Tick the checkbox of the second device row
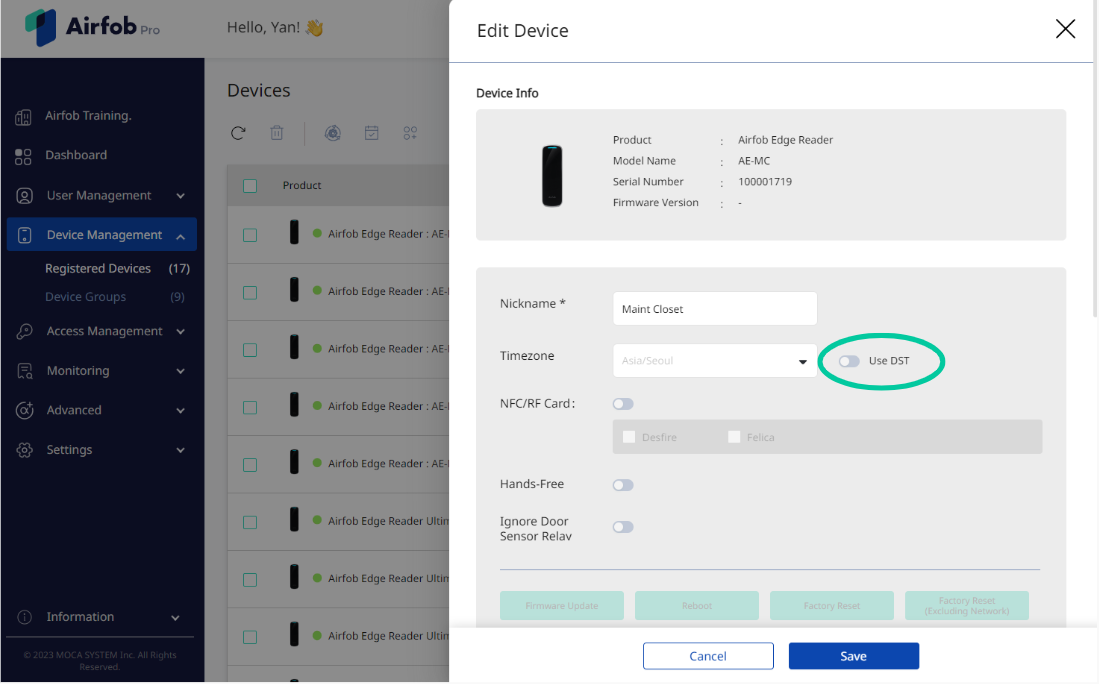The height and width of the screenshot is (684, 1099). [250, 292]
